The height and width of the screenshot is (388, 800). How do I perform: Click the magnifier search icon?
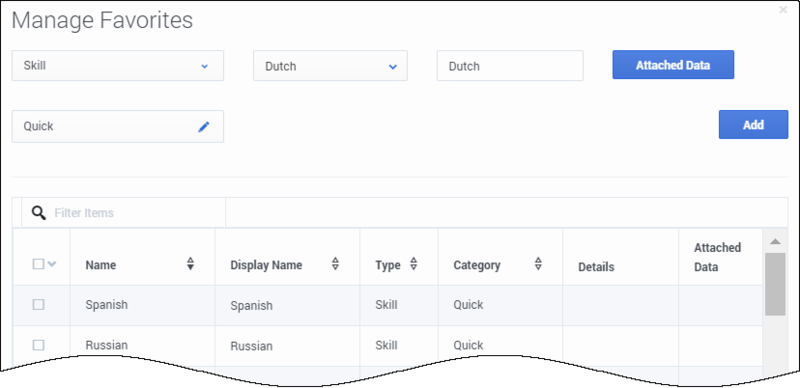point(39,212)
